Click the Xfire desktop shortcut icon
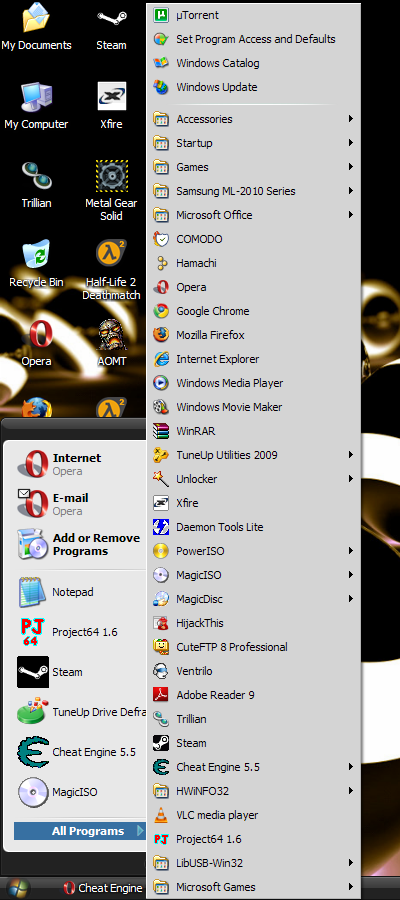The image size is (400, 900). point(111,96)
